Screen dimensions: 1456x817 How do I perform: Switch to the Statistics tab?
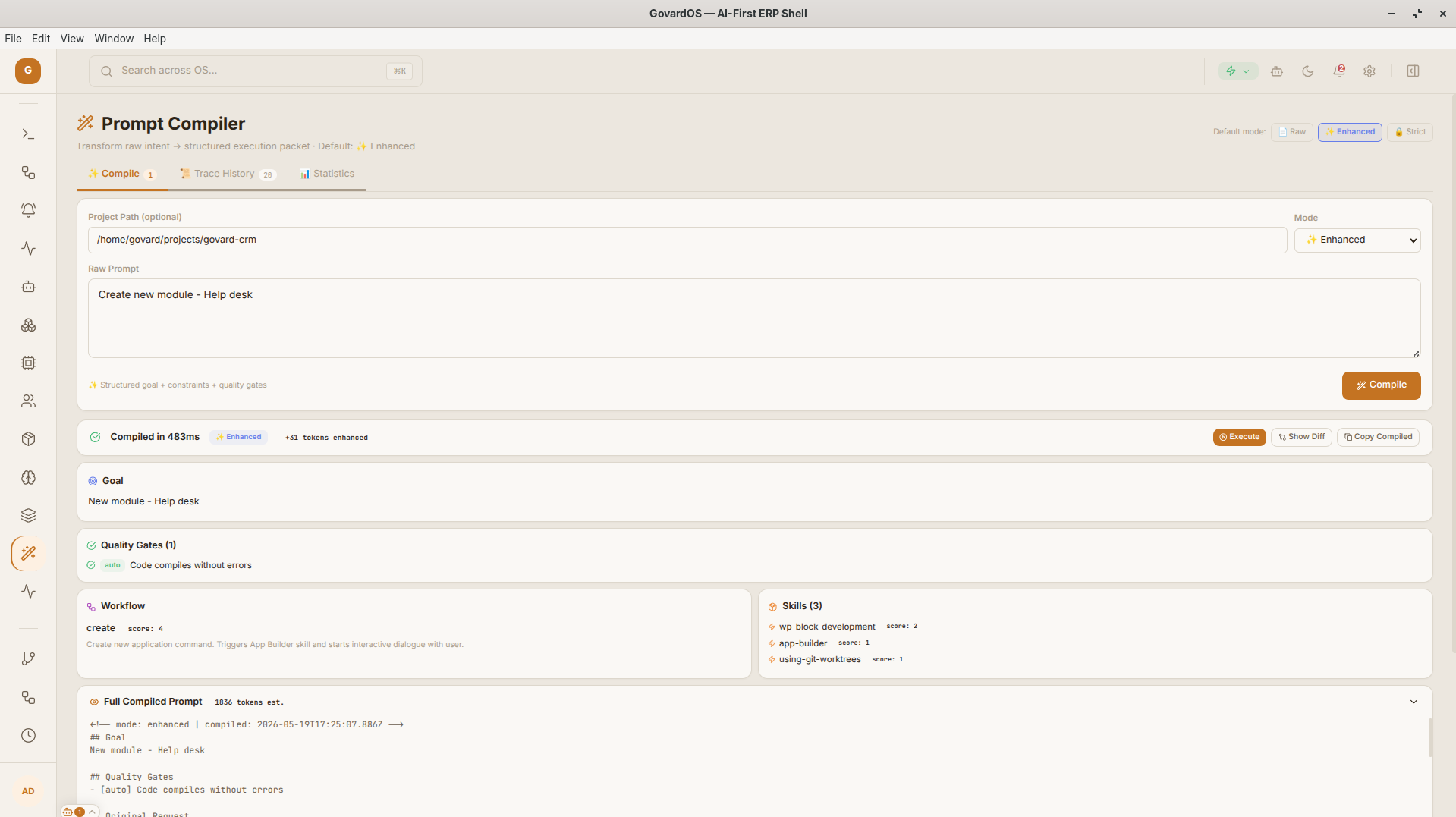(326, 174)
